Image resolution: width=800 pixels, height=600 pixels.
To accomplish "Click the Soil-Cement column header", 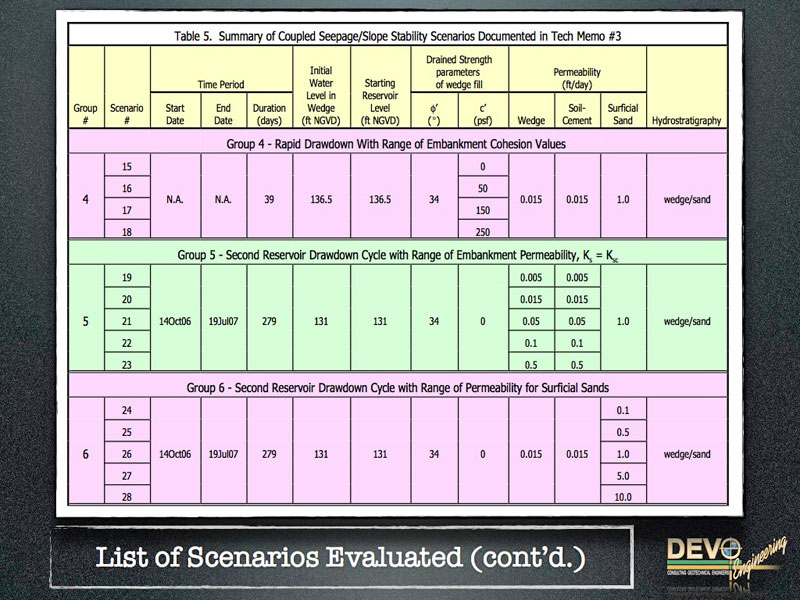I will click(578, 114).
